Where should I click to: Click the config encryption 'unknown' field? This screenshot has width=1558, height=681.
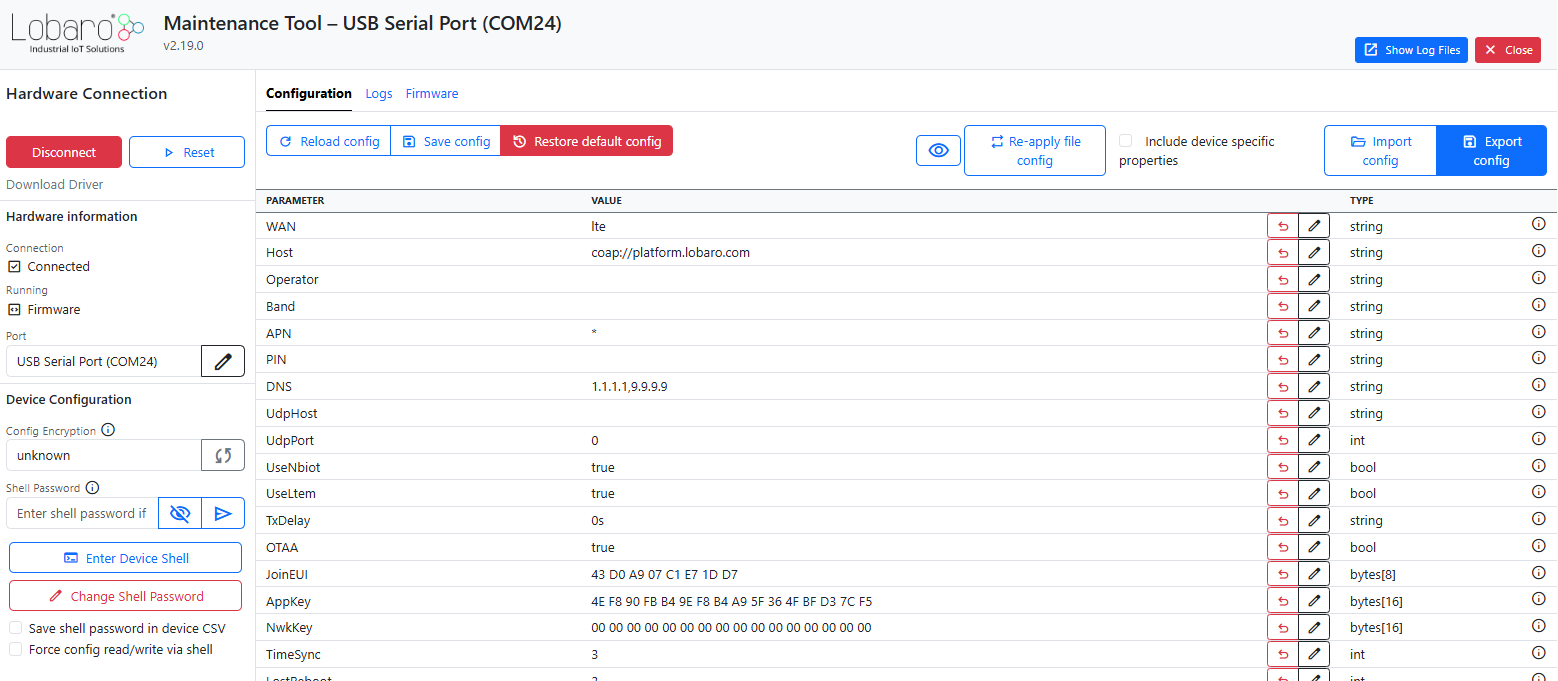[104, 455]
